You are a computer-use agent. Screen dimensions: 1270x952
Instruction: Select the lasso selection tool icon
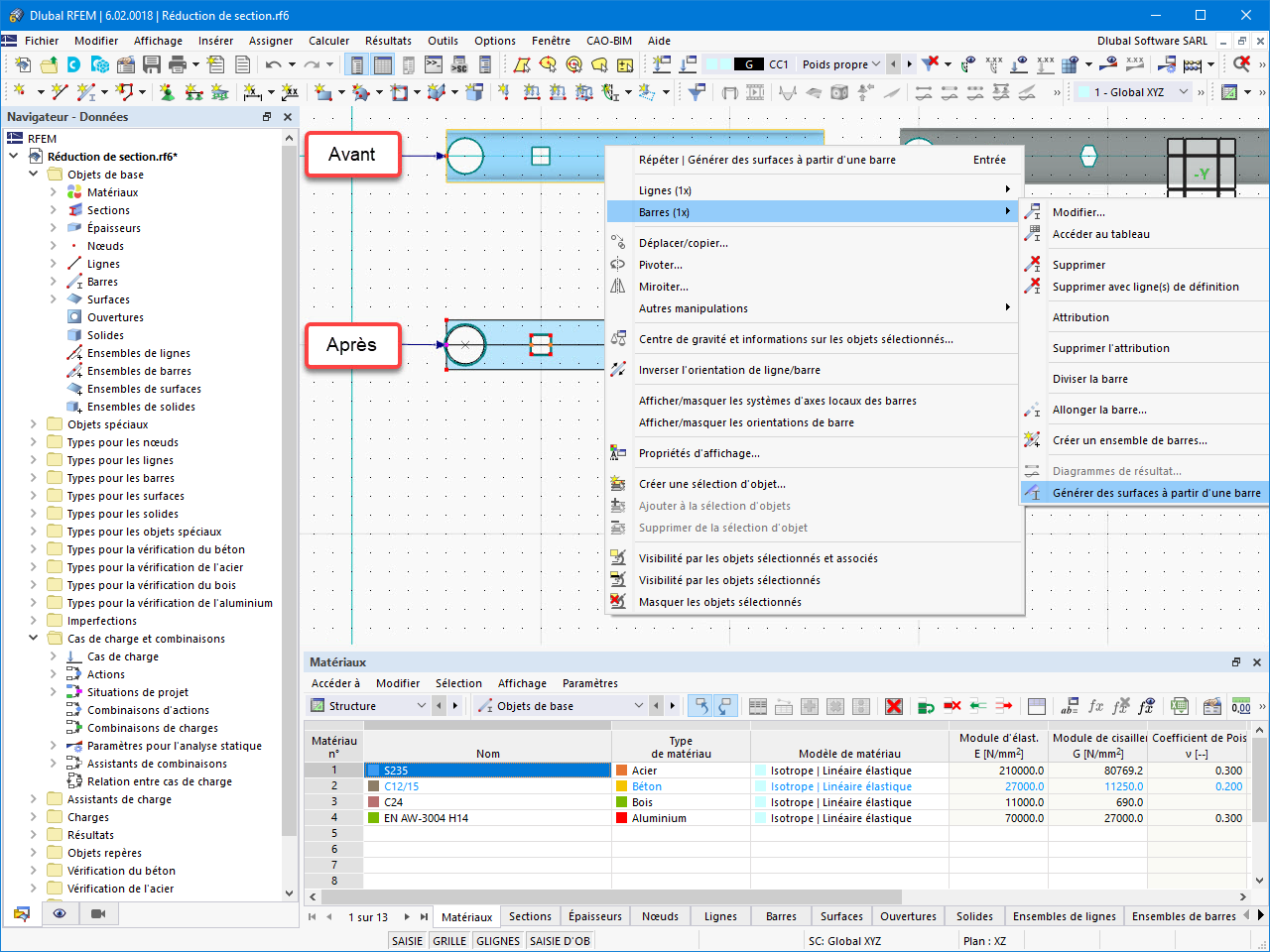(599, 64)
